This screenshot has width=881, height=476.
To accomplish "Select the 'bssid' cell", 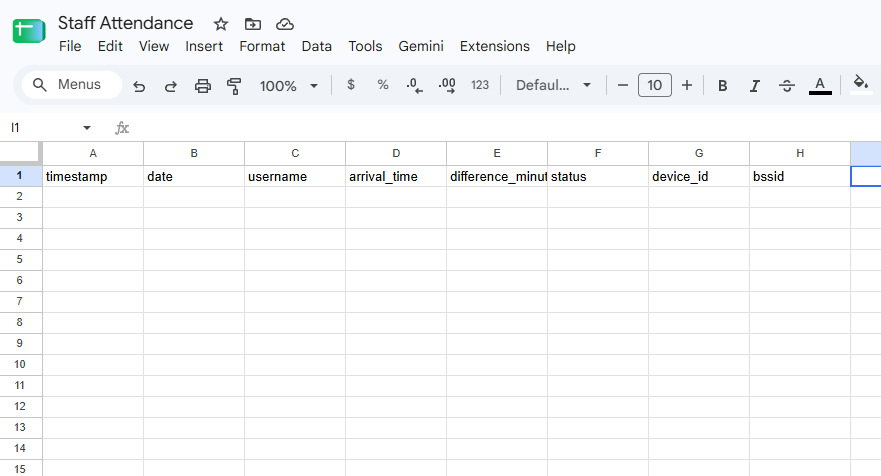I will pyautogui.click(x=800, y=176).
